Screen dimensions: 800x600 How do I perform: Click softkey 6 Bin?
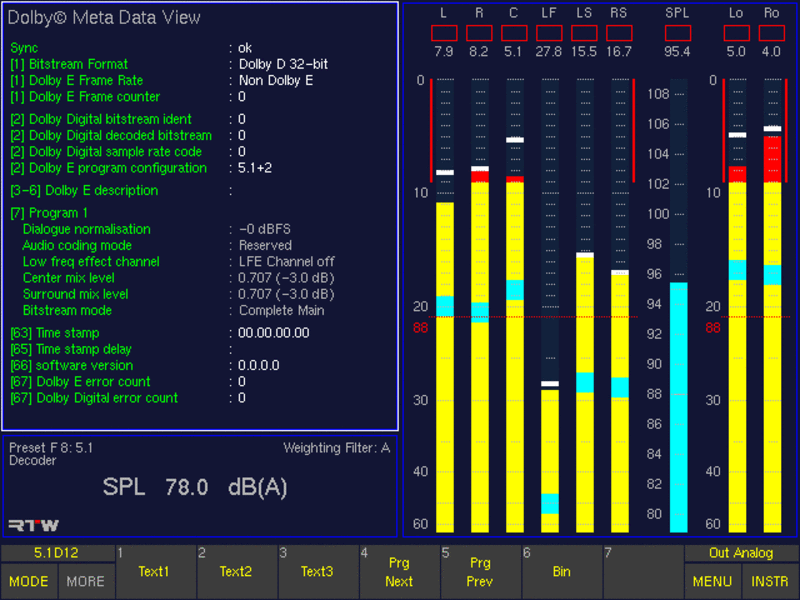(562, 571)
